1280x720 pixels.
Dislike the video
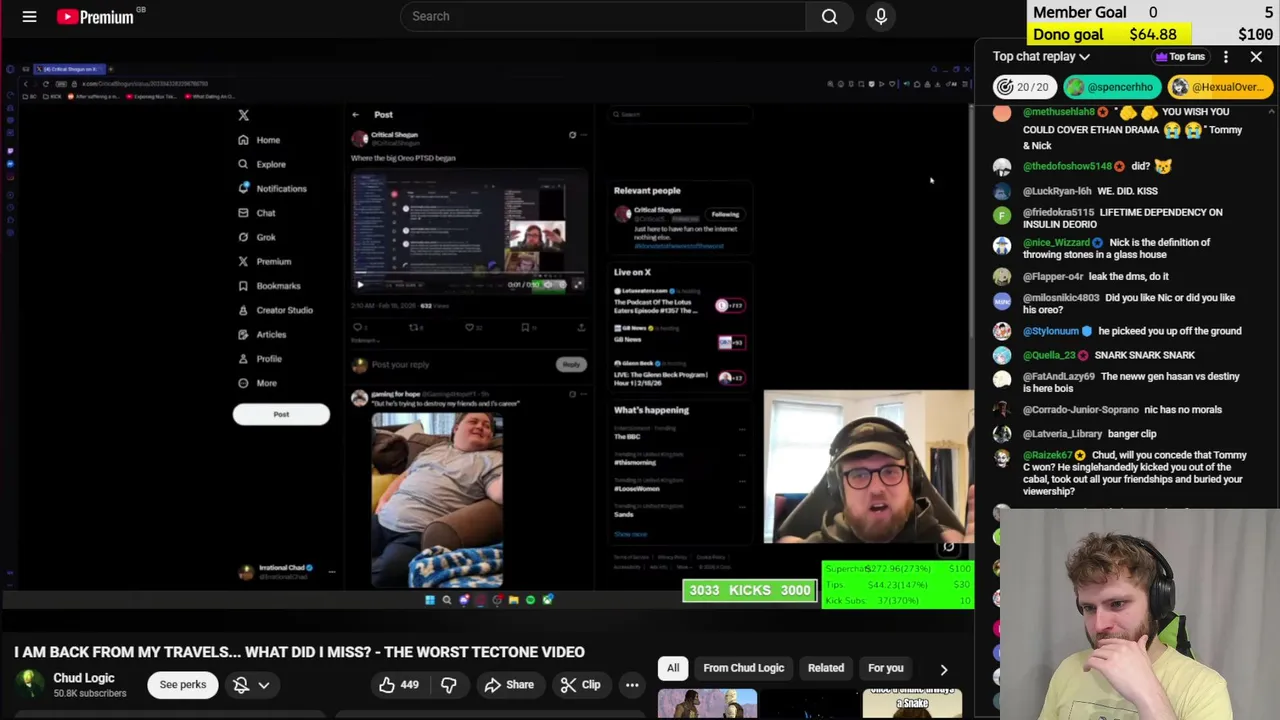tap(448, 684)
